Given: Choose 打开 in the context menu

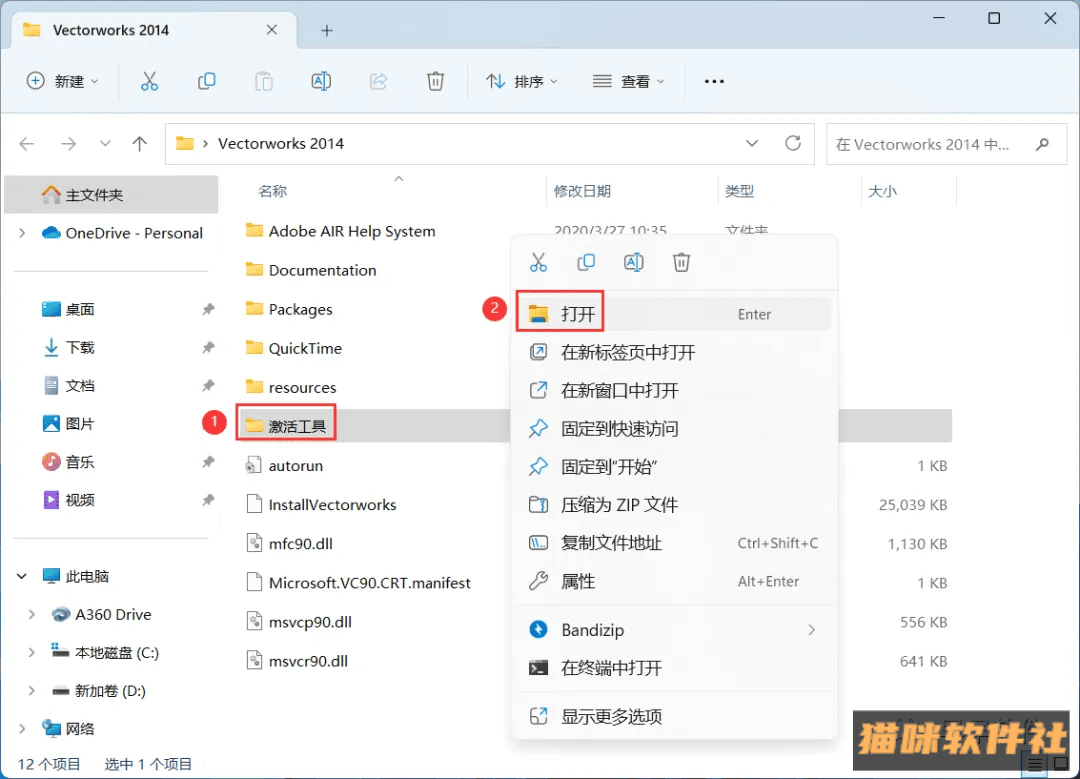Looking at the screenshot, I should [674, 314].
